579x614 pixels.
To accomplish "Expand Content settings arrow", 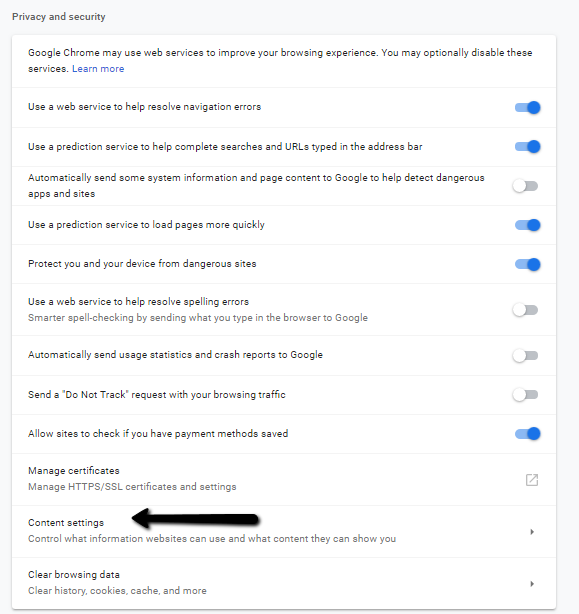I will coord(532,532).
